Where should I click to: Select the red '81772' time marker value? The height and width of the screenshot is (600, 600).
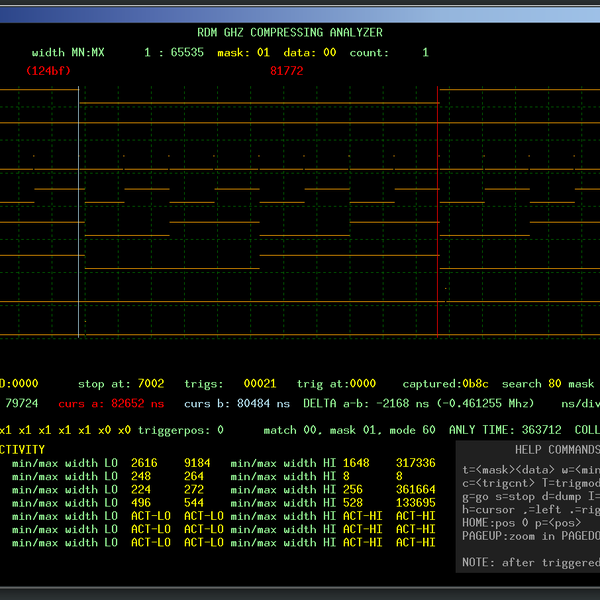pos(287,71)
